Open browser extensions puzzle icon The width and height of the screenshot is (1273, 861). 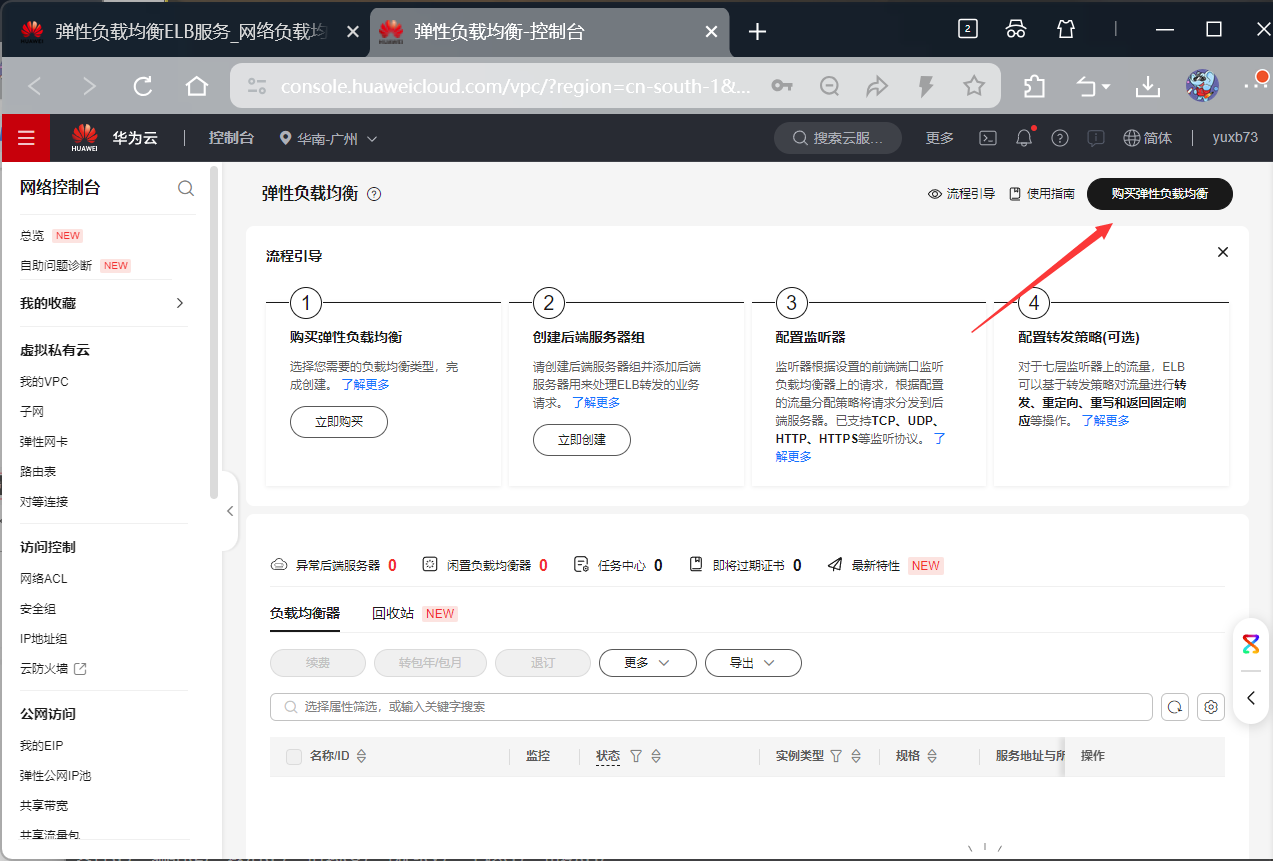click(x=1035, y=86)
